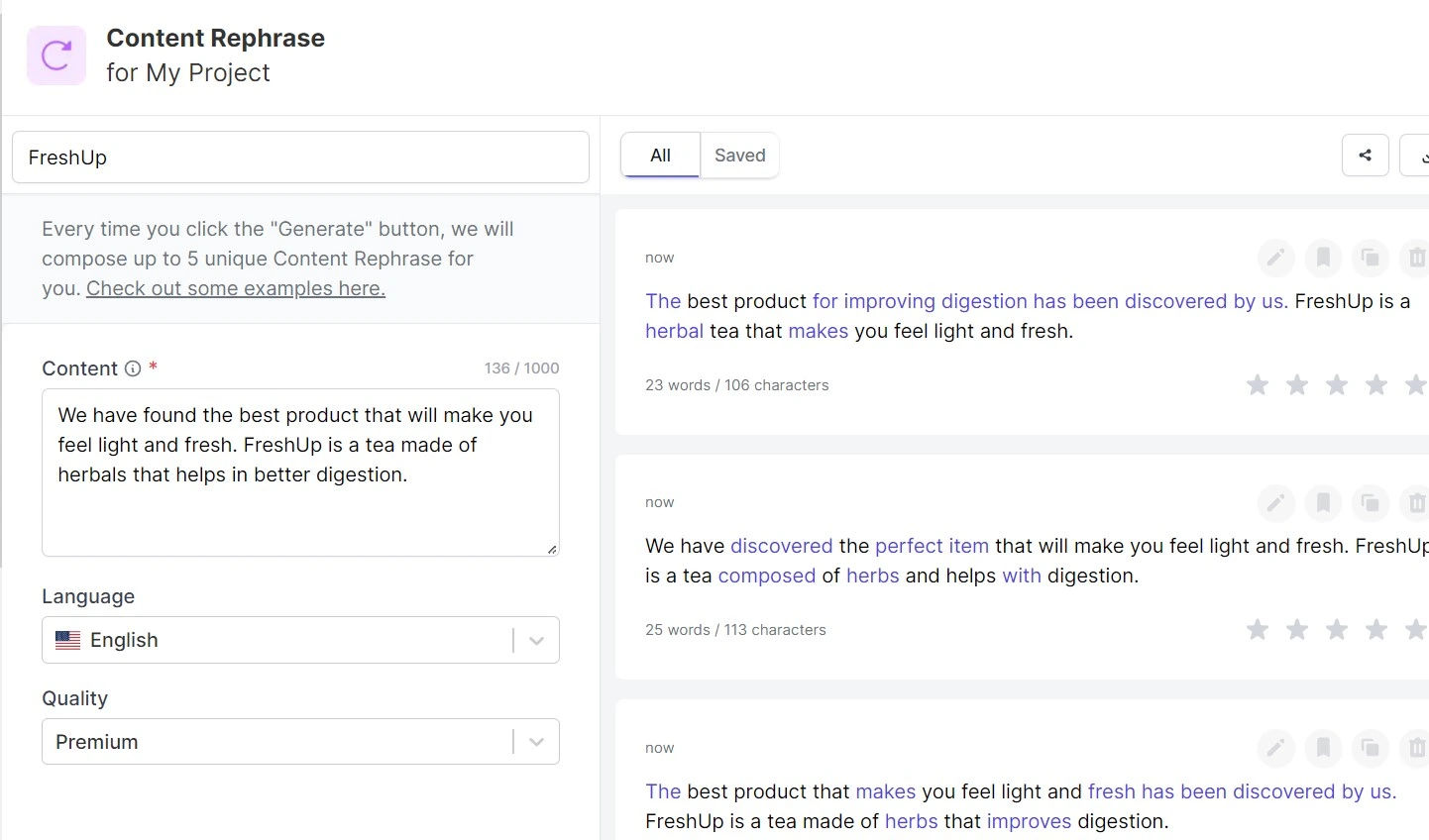Edit the third result with pencil icon
The height and width of the screenshot is (840, 1429).
point(1275,748)
